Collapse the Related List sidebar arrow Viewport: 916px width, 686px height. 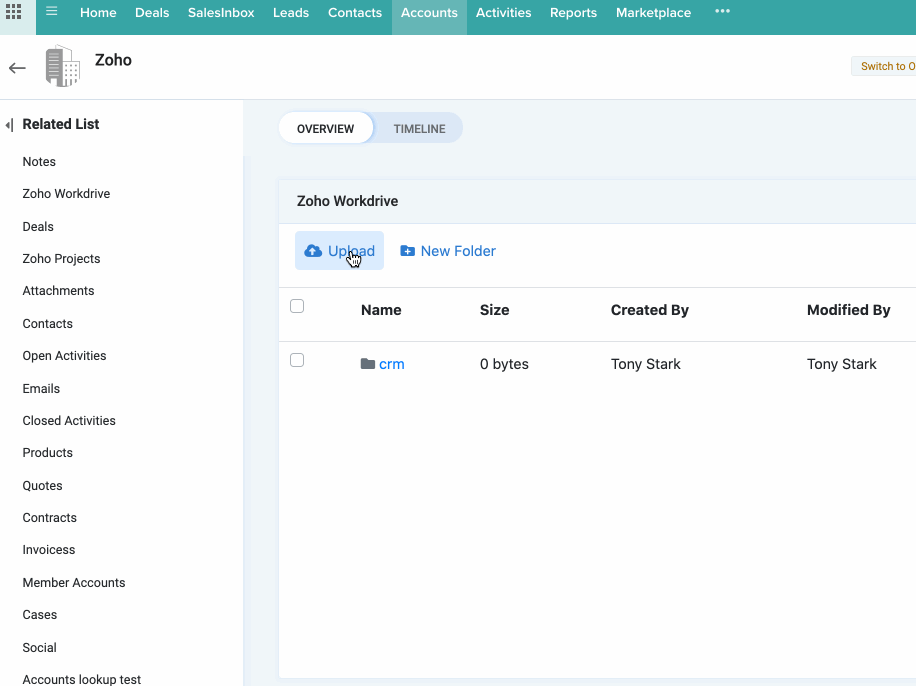(9, 124)
